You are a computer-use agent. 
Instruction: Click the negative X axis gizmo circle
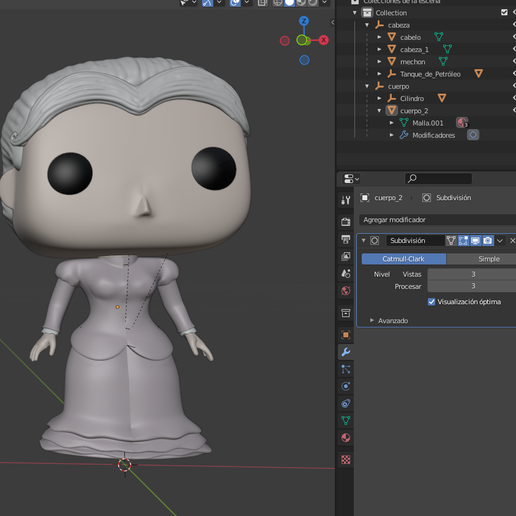(x=284, y=41)
